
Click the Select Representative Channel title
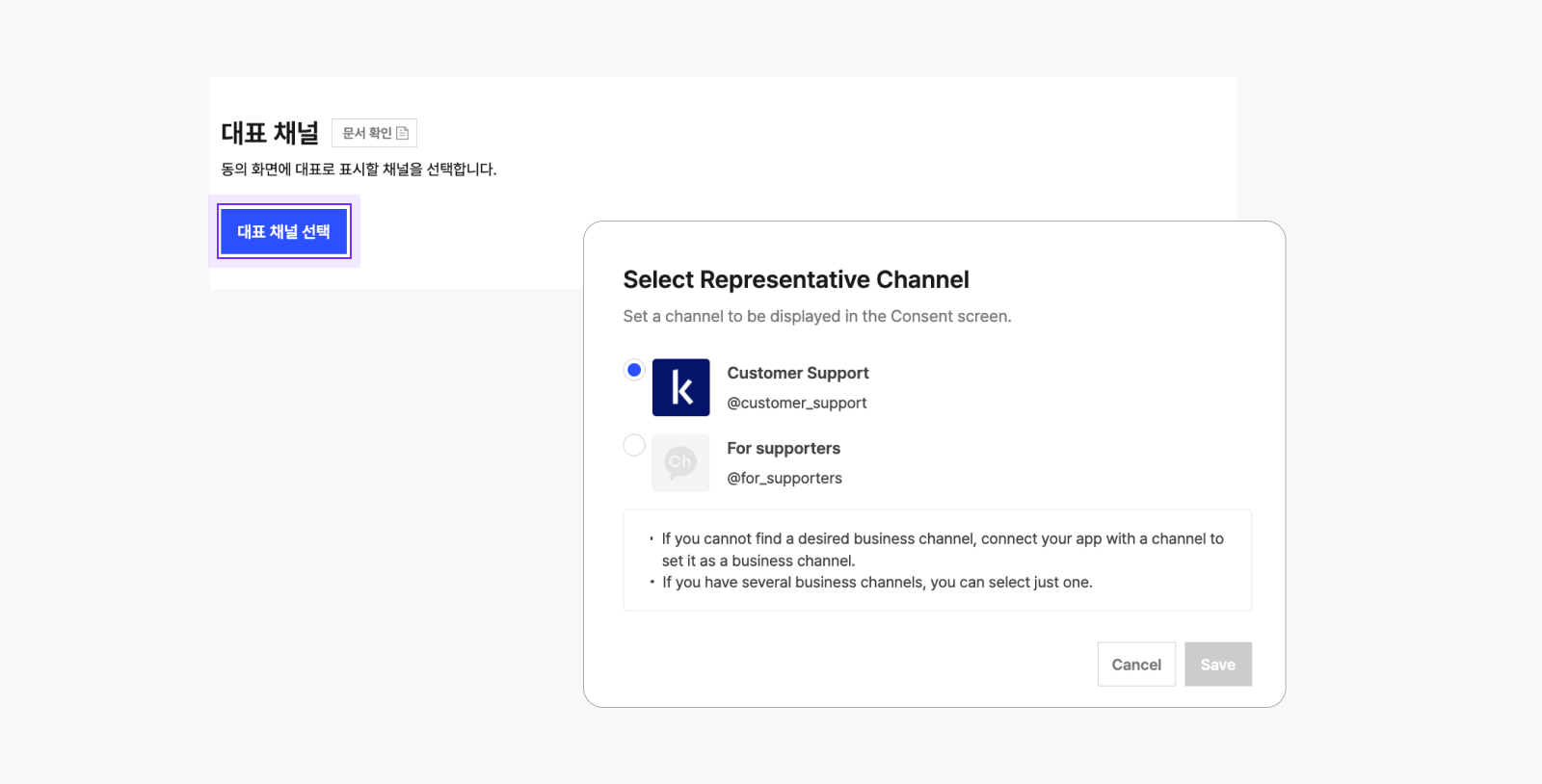click(795, 279)
